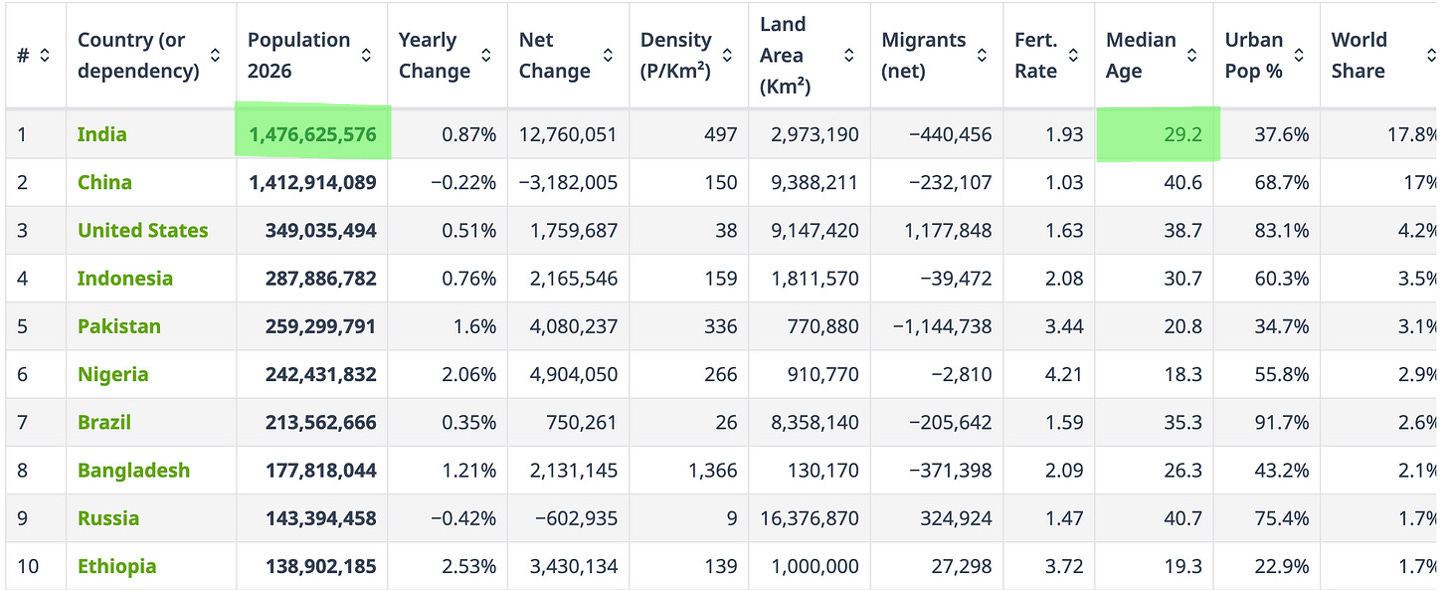The width and height of the screenshot is (1446, 590).
Task: Sort by World Share sort arrows
Action: pos(1432,56)
